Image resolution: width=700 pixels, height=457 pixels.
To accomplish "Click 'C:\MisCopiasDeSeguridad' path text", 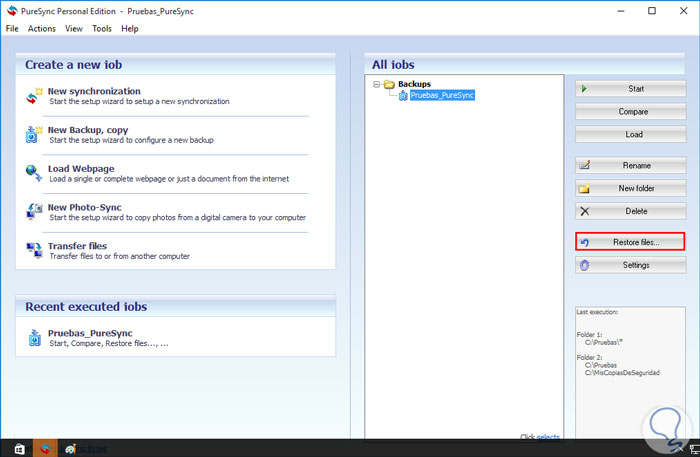I will [622, 373].
